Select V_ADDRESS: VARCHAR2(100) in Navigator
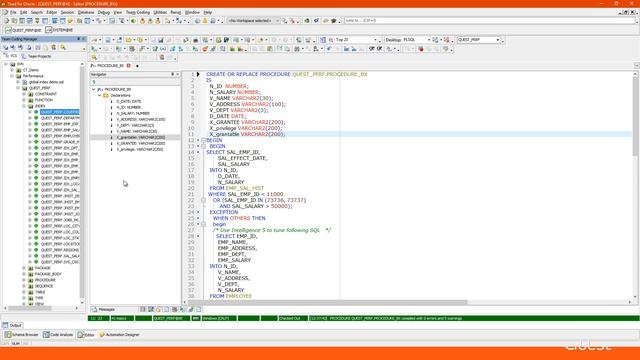The height and width of the screenshot is (360, 640). pos(141,120)
